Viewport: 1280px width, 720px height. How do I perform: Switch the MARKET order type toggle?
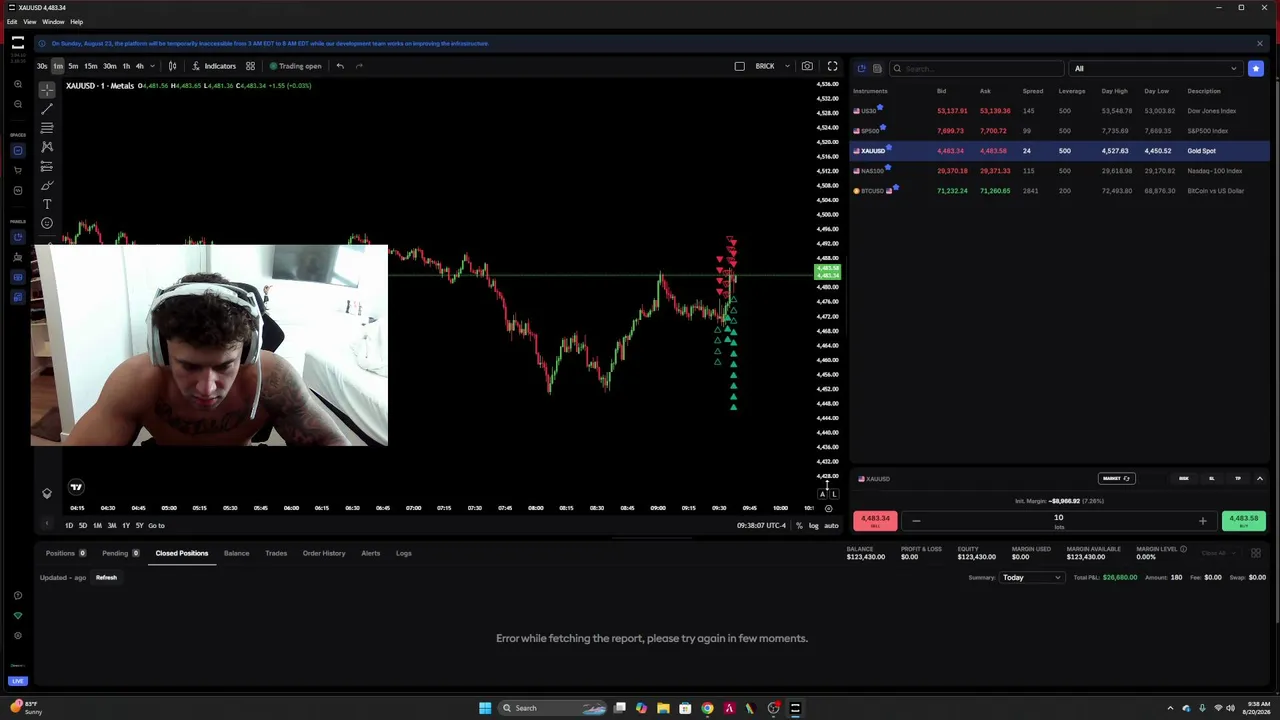(x=1116, y=478)
